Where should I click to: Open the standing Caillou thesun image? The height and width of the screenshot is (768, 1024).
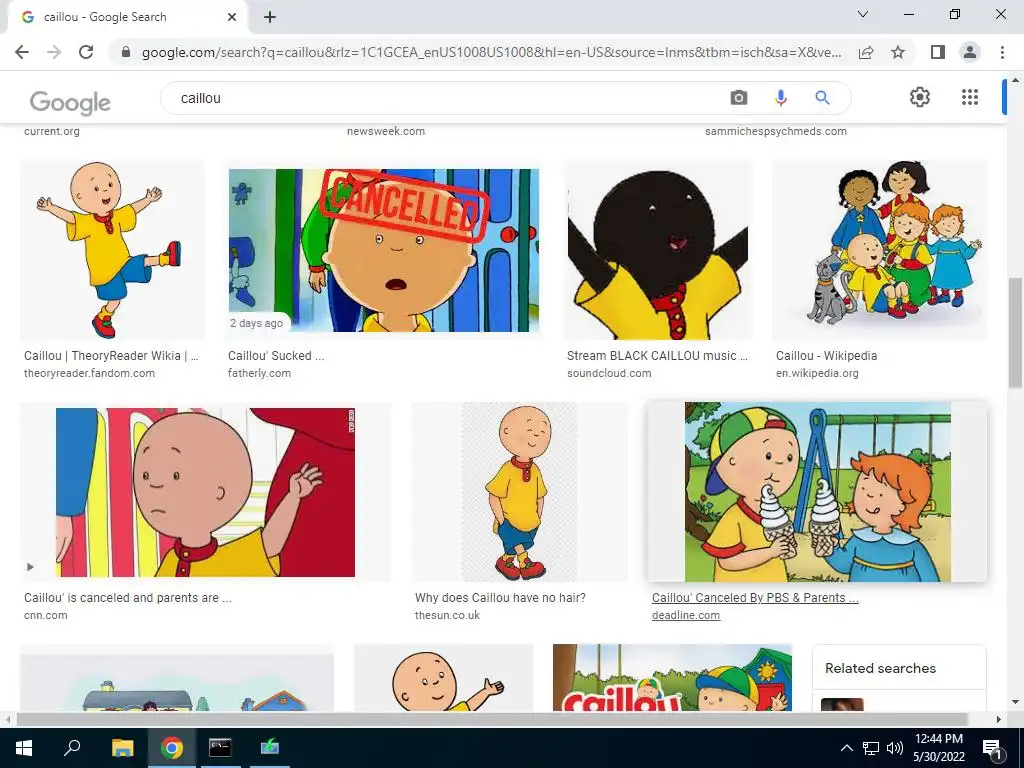(x=519, y=492)
